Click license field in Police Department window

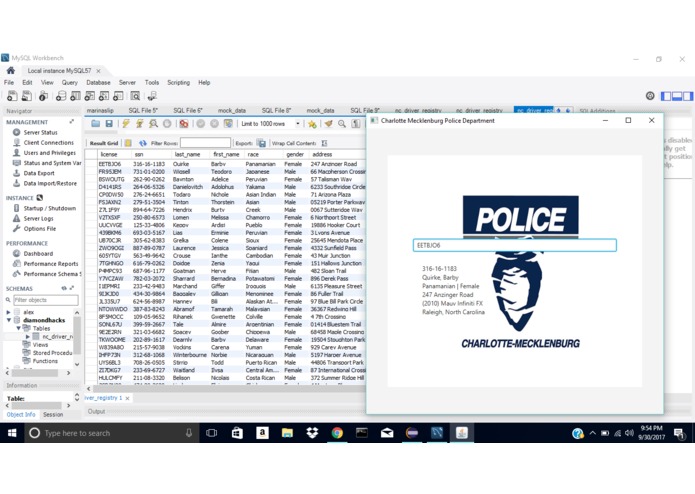tap(515, 245)
